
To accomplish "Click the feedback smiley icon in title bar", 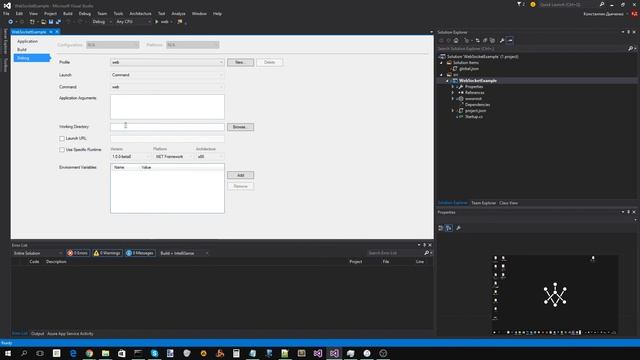I will 533,4.
